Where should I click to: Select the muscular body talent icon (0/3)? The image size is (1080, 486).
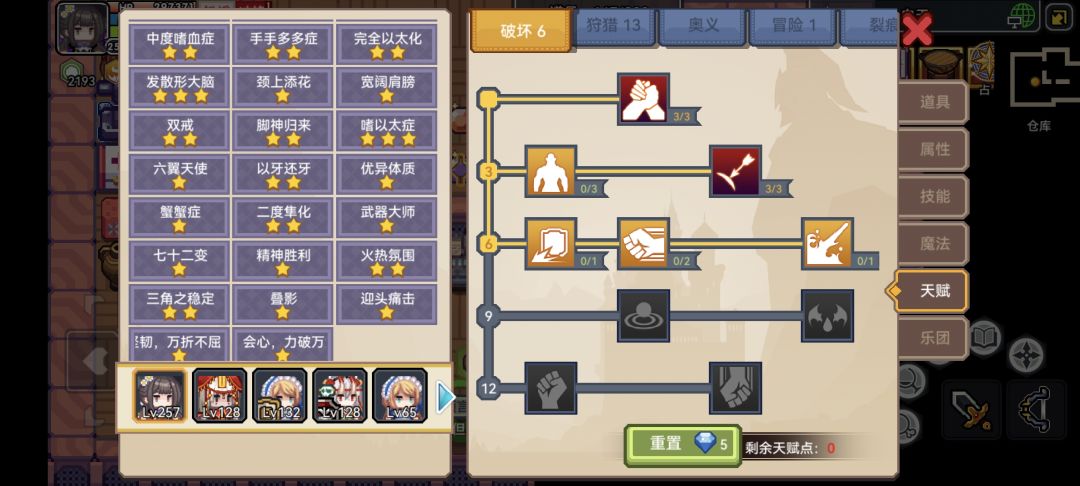point(551,171)
